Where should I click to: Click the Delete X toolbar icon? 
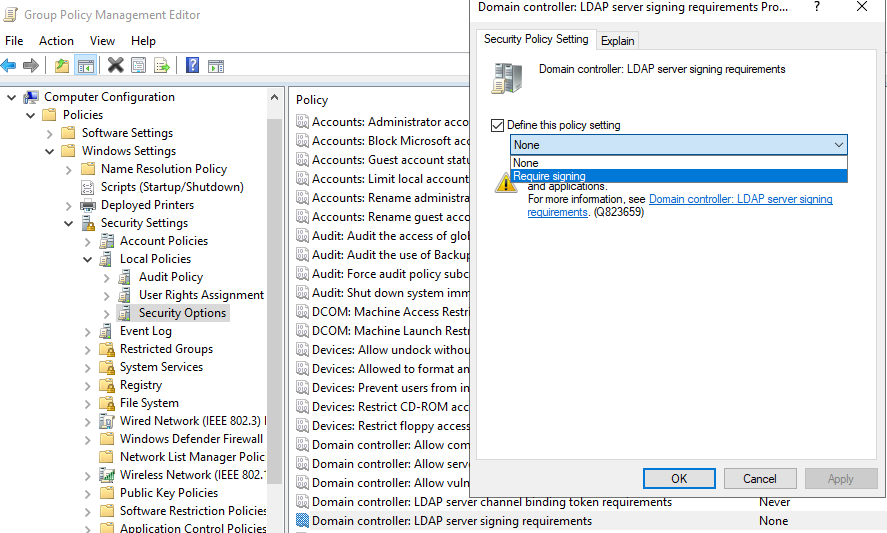pos(115,66)
